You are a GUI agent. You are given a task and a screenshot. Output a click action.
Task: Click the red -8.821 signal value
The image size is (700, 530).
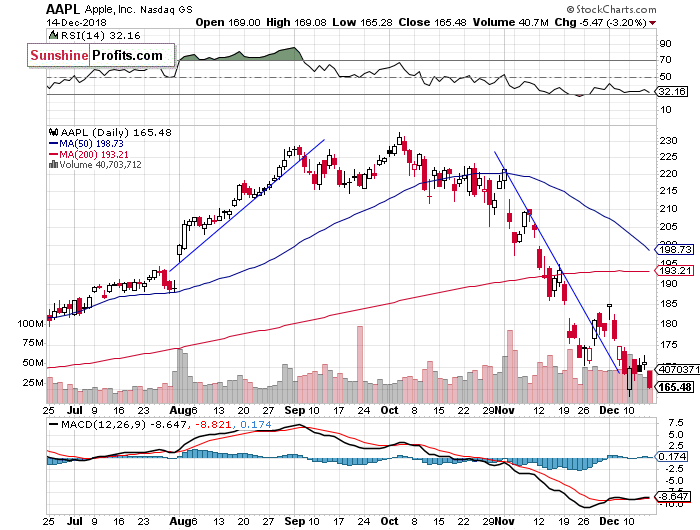click(x=213, y=424)
